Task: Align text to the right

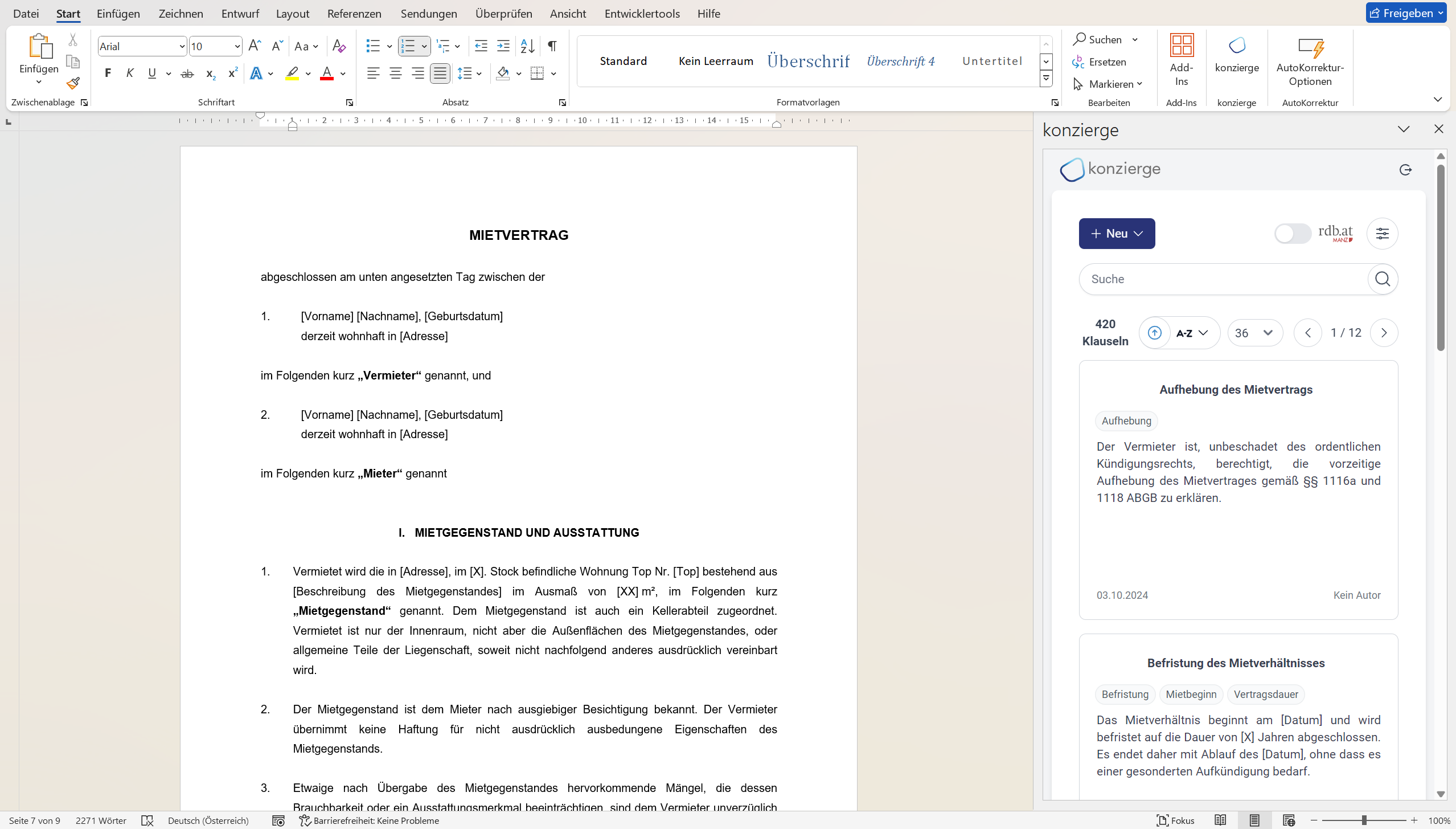Action: click(417, 73)
